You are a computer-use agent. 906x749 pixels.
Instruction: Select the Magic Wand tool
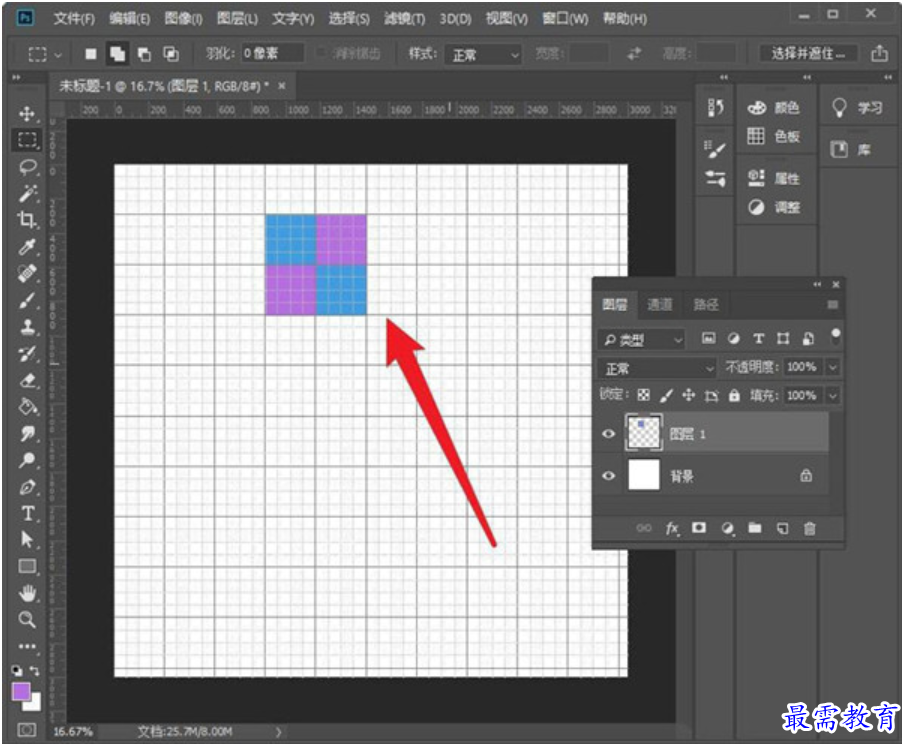(27, 194)
